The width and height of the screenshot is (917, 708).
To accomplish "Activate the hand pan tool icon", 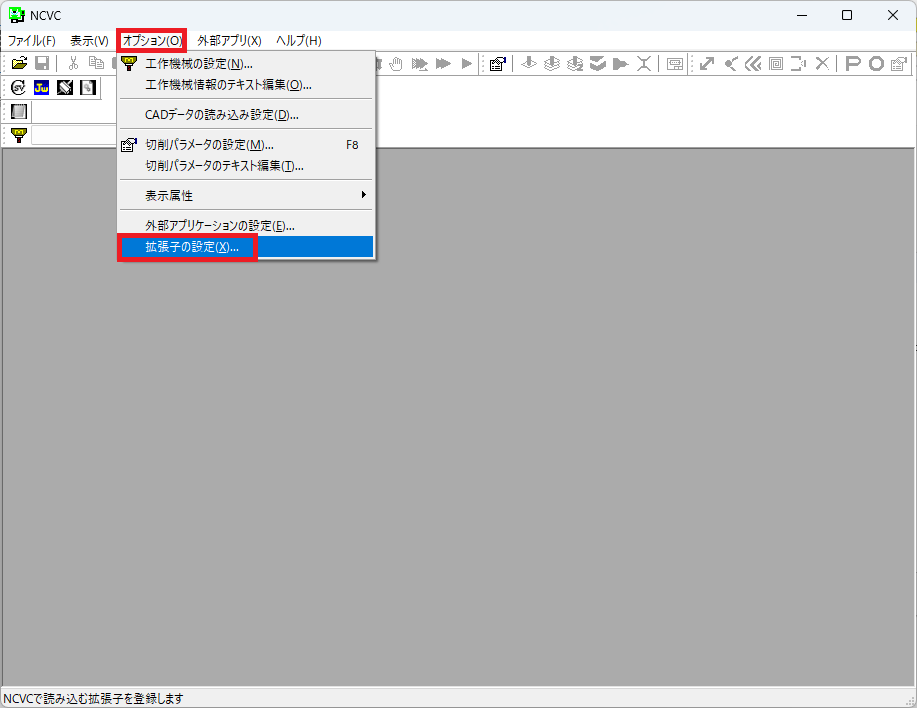I will [x=395, y=63].
